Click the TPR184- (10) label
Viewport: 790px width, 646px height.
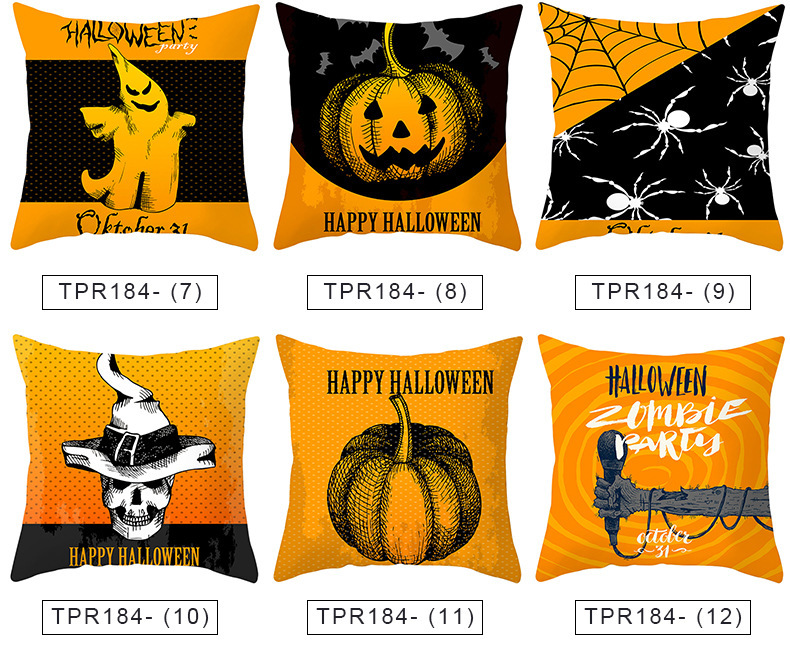point(130,617)
